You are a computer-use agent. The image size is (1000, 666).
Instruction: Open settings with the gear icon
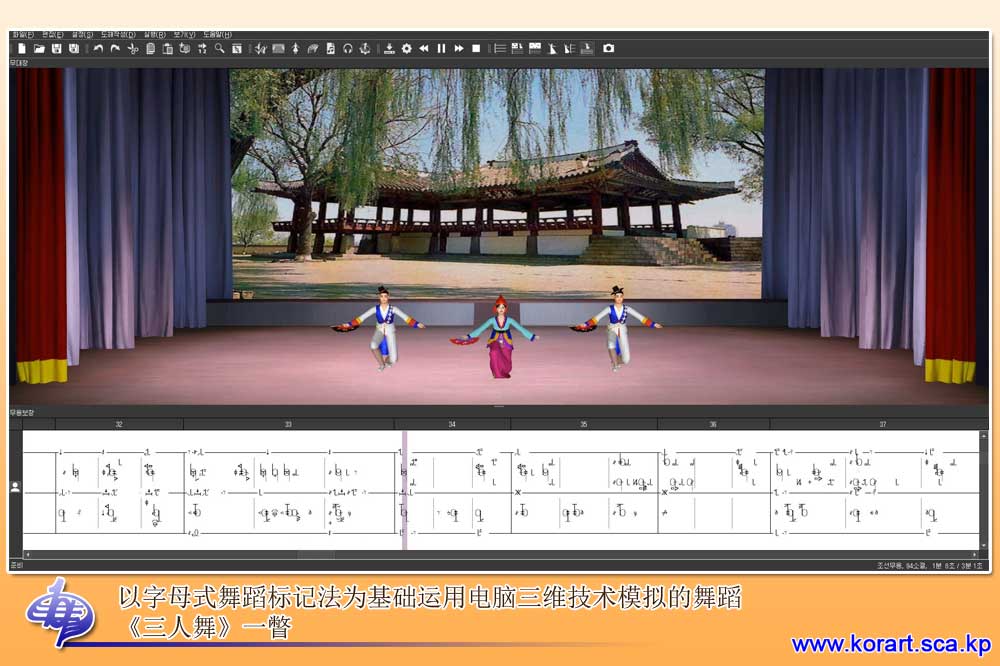click(x=406, y=48)
